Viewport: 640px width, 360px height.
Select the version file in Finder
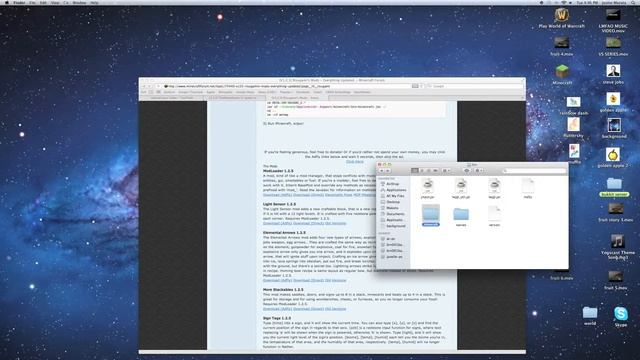[x=494, y=214]
